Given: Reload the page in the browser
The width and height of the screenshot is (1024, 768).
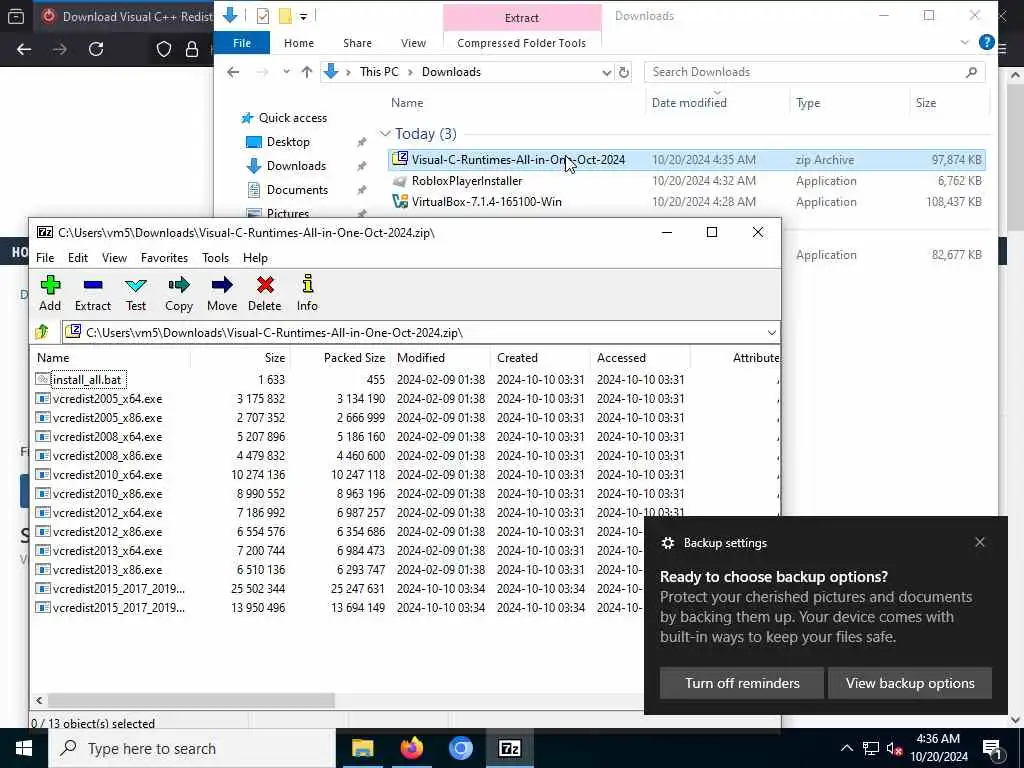Looking at the screenshot, I should click(96, 49).
